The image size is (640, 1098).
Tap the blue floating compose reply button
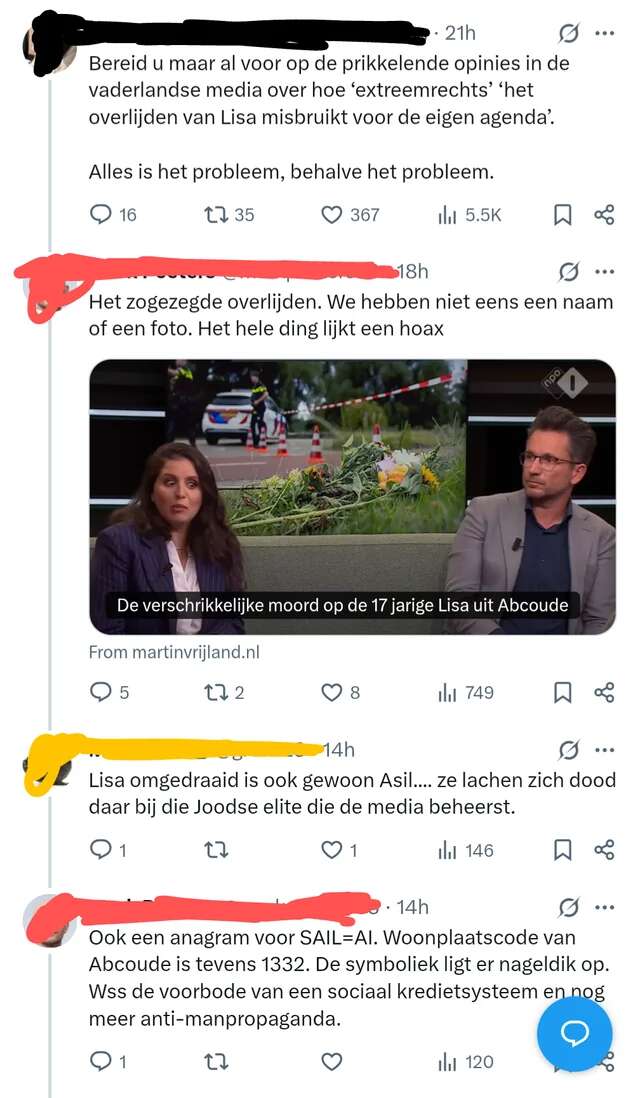tap(574, 1034)
